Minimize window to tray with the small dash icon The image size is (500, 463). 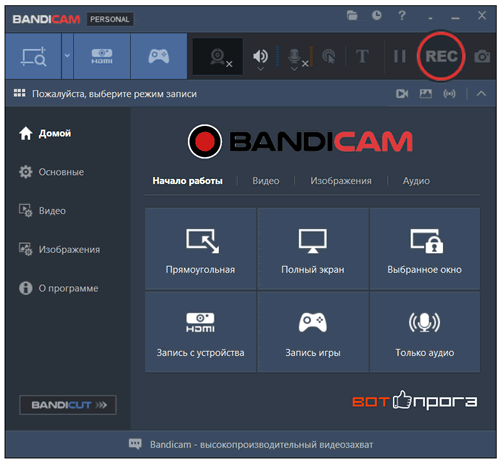click(431, 18)
